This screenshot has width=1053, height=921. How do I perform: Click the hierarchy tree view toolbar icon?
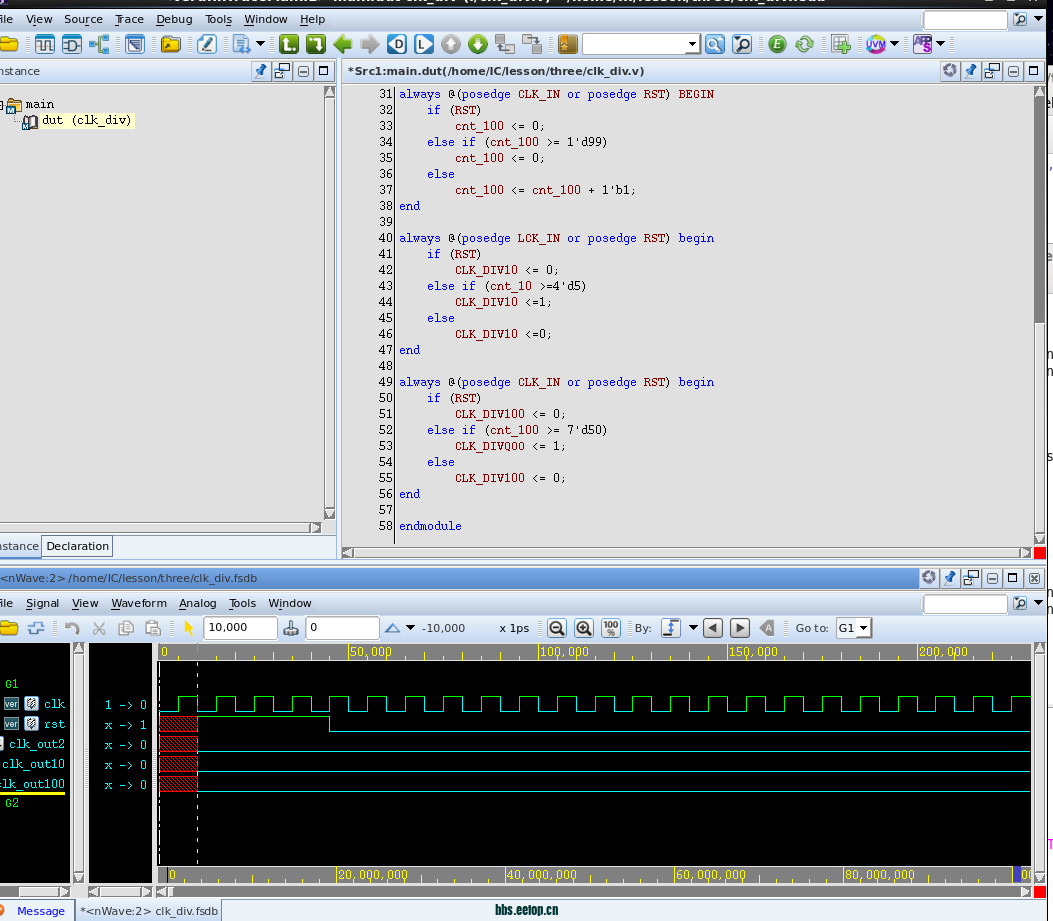pos(99,45)
